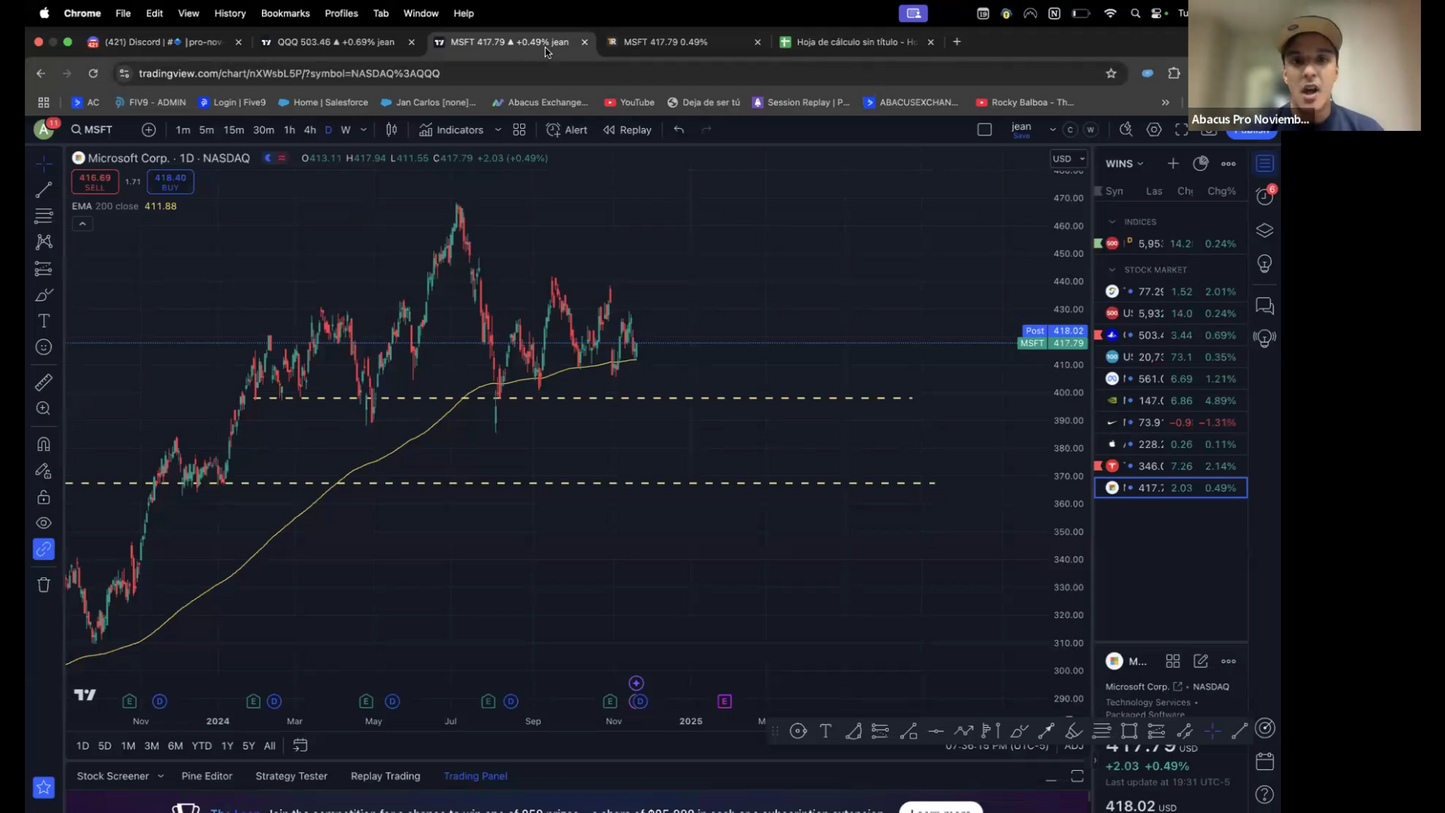The width and height of the screenshot is (1445, 813).
Task: Choose the brush drawing tool
Action: pos(44,295)
